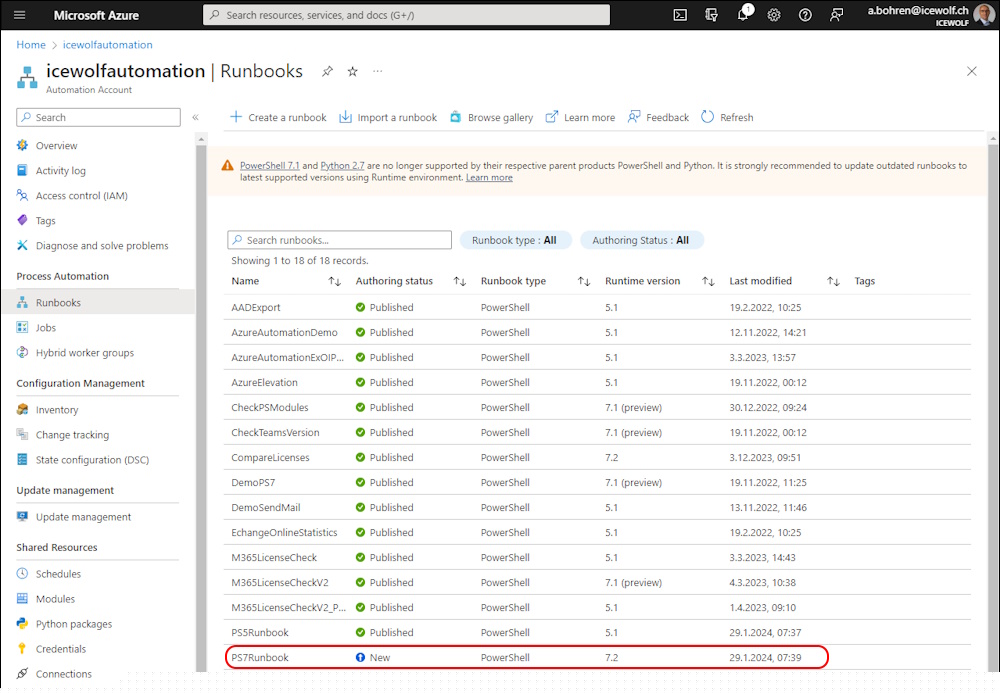The height and width of the screenshot is (694, 1000).
Task: Sort by Authoring status column arrows
Action: (x=459, y=281)
